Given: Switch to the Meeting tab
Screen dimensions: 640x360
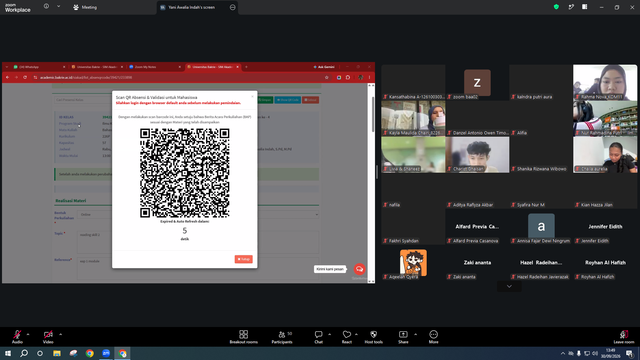Looking at the screenshot, I should [x=85, y=7].
